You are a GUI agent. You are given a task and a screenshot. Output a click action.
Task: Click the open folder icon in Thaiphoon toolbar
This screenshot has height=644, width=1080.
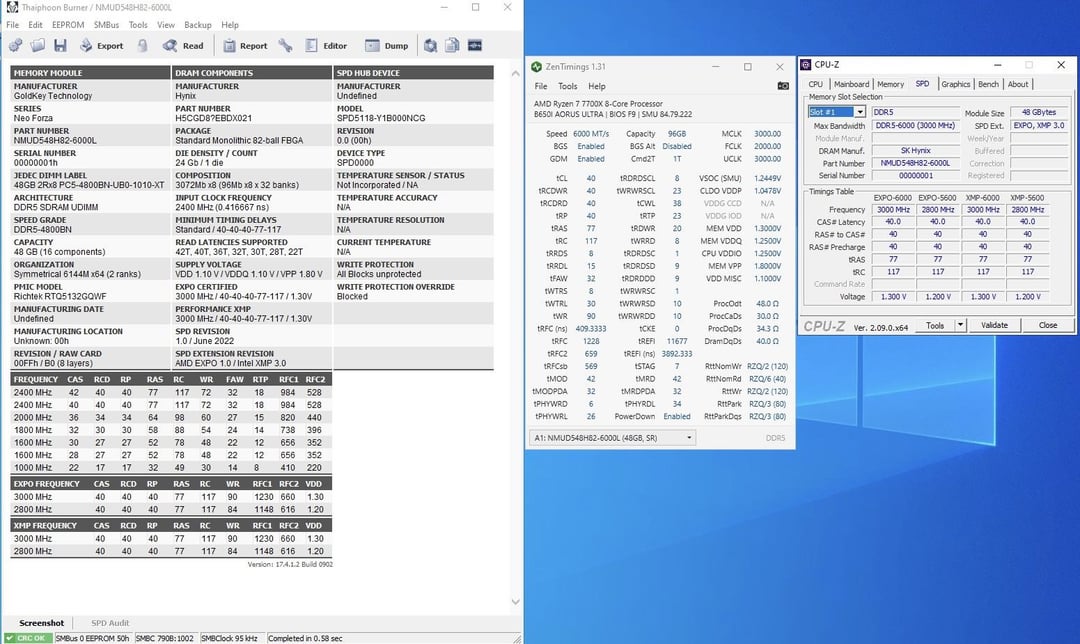[38, 45]
